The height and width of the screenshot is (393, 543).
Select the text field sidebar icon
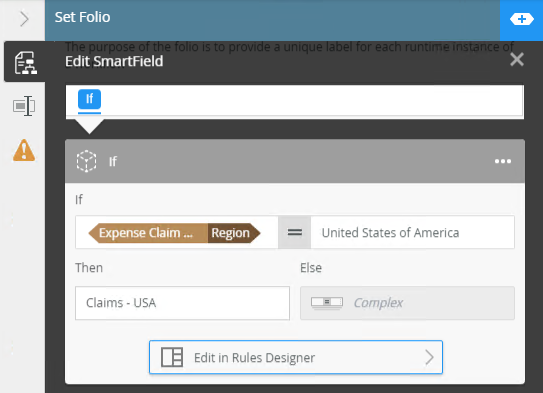pyautogui.click(x=24, y=106)
